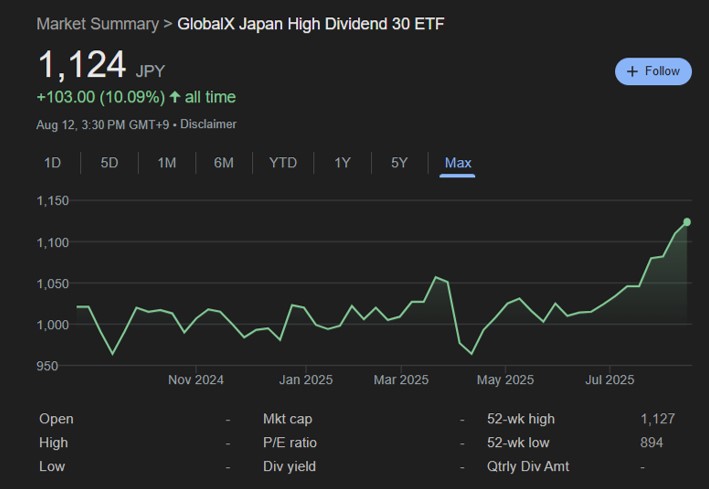Switch chart to 1M range

(x=167, y=163)
